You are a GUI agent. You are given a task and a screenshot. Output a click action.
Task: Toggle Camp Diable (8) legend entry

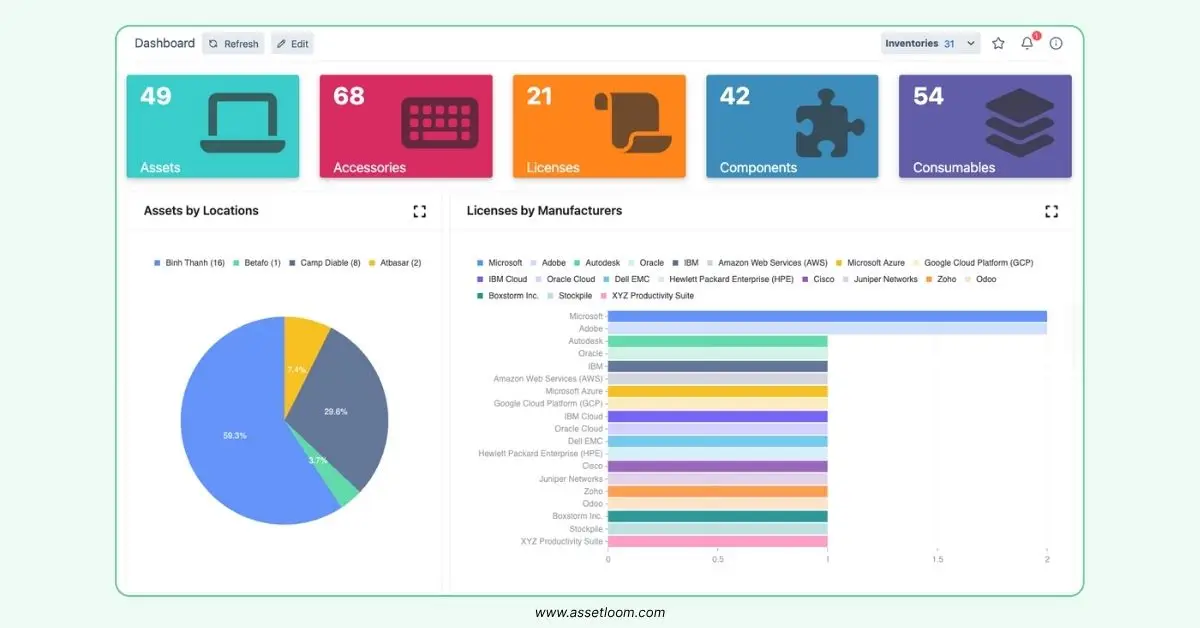click(324, 263)
